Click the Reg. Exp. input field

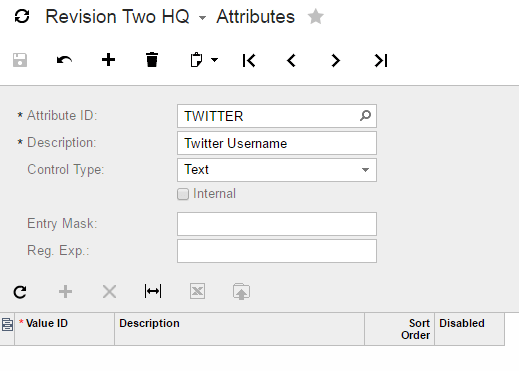277,251
